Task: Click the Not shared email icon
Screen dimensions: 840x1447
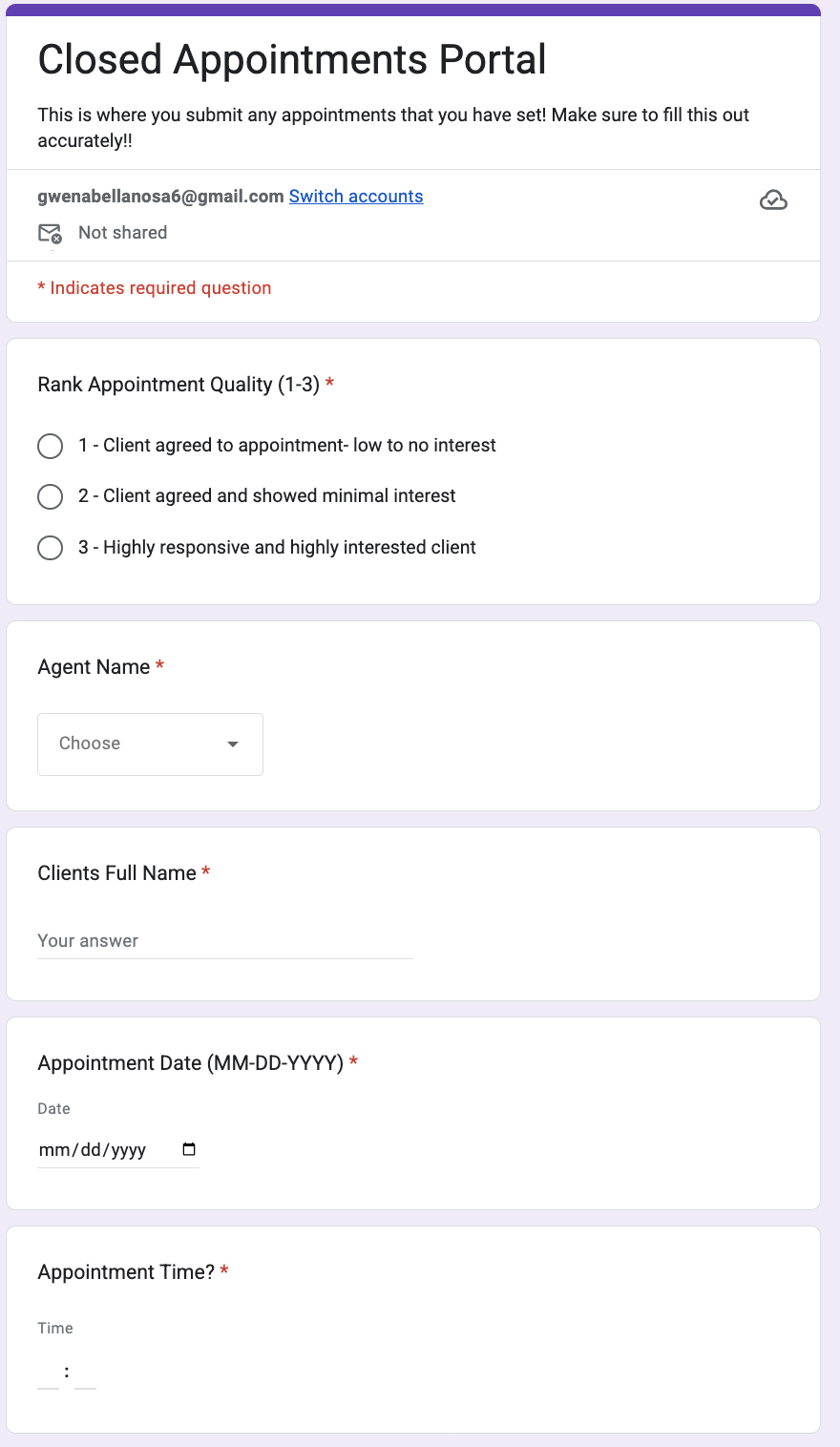Action: [x=50, y=234]
